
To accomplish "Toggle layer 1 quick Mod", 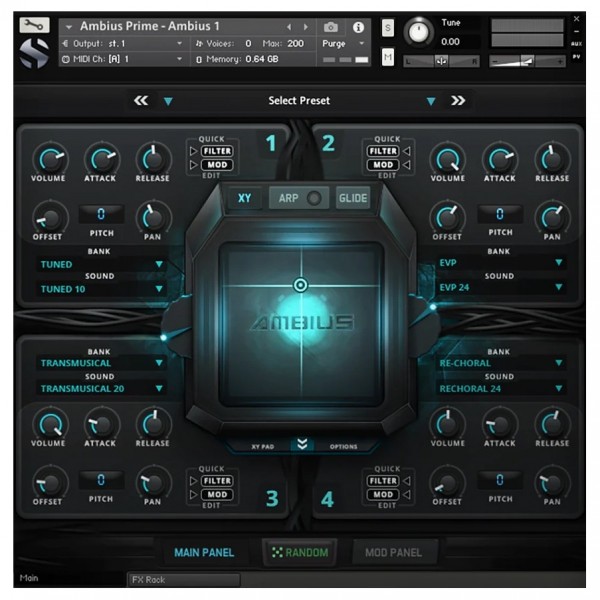I will [217, 165].
